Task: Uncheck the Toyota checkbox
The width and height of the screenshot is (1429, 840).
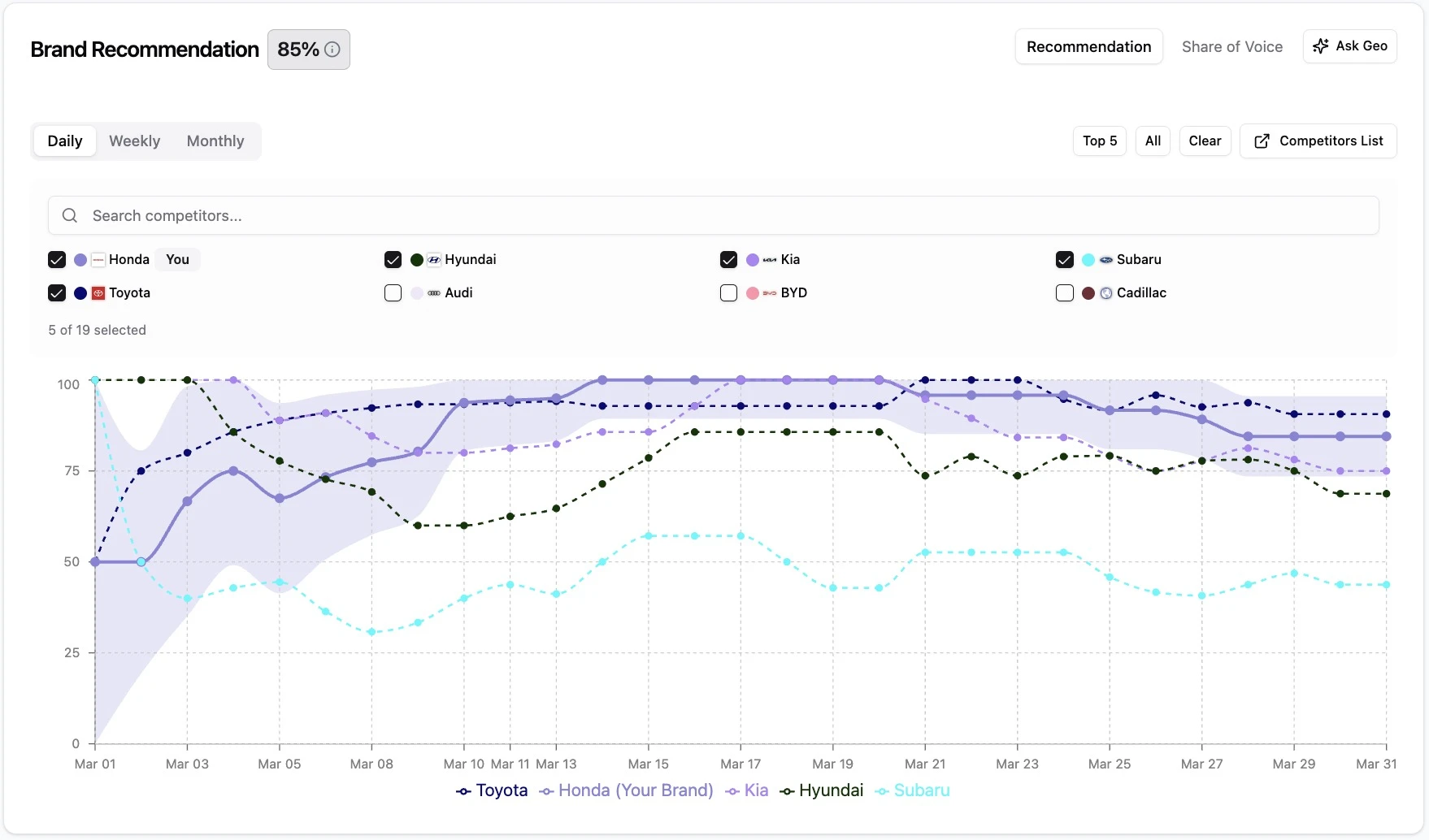Action: (x=57, y=293)
